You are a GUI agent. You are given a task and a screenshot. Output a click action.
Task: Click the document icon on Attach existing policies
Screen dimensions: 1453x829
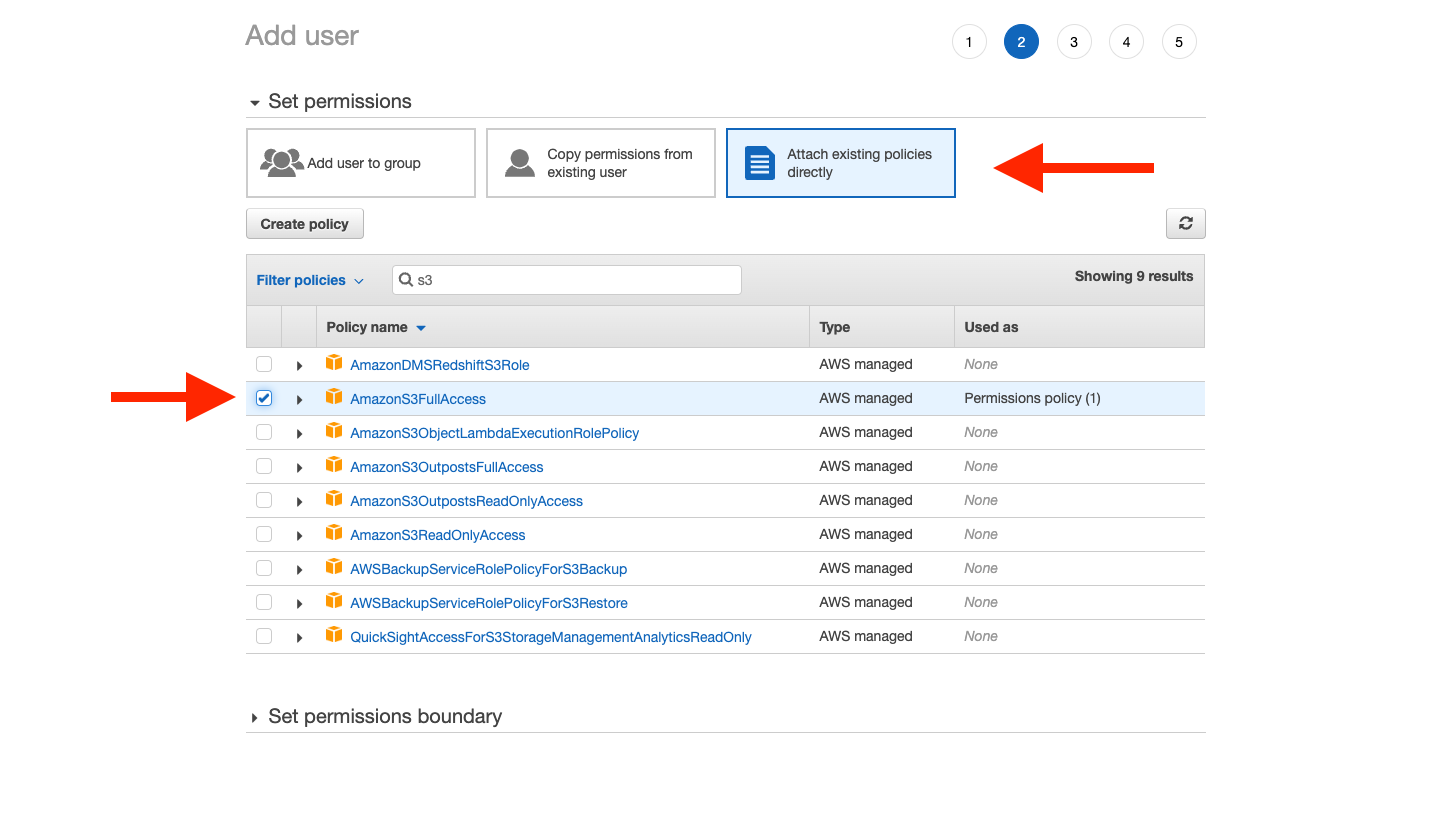point(760,163)
